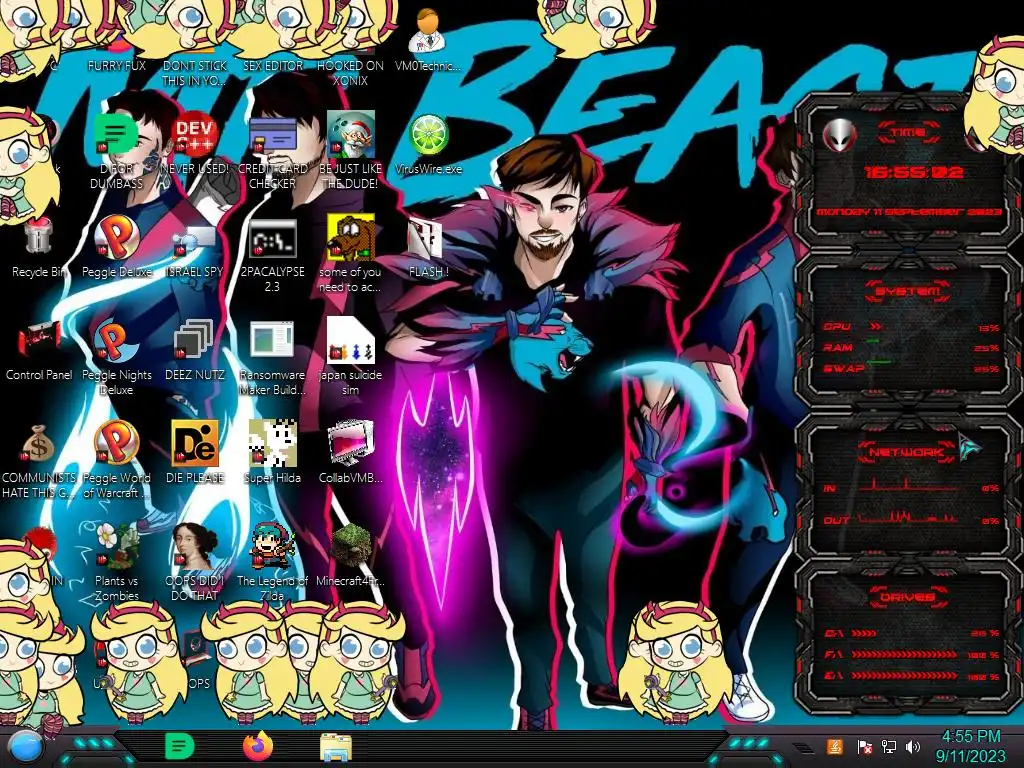Launch Firefox from the taskbar
1024x768 pixels.
pos(257,746)
